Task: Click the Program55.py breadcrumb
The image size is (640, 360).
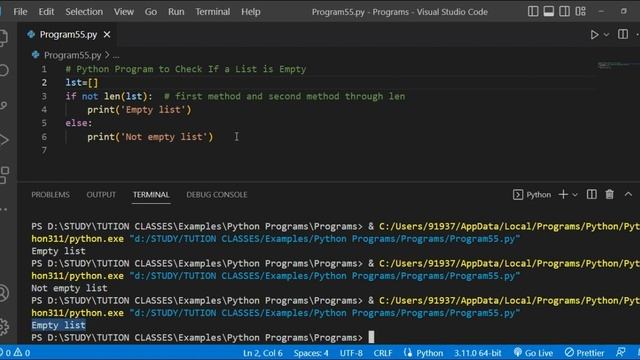Action: pos(72,55)
